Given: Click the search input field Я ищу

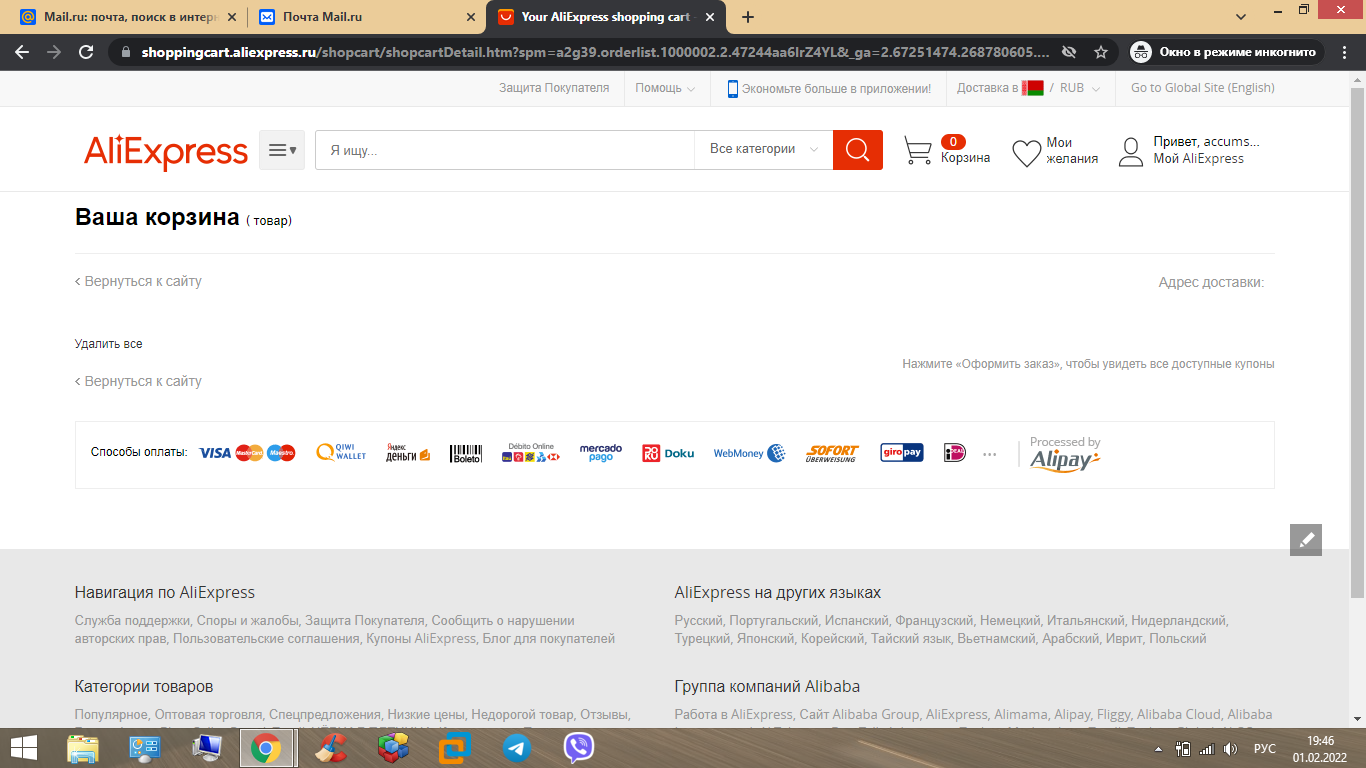Looking at the screenshot, I should click(505, 150).
